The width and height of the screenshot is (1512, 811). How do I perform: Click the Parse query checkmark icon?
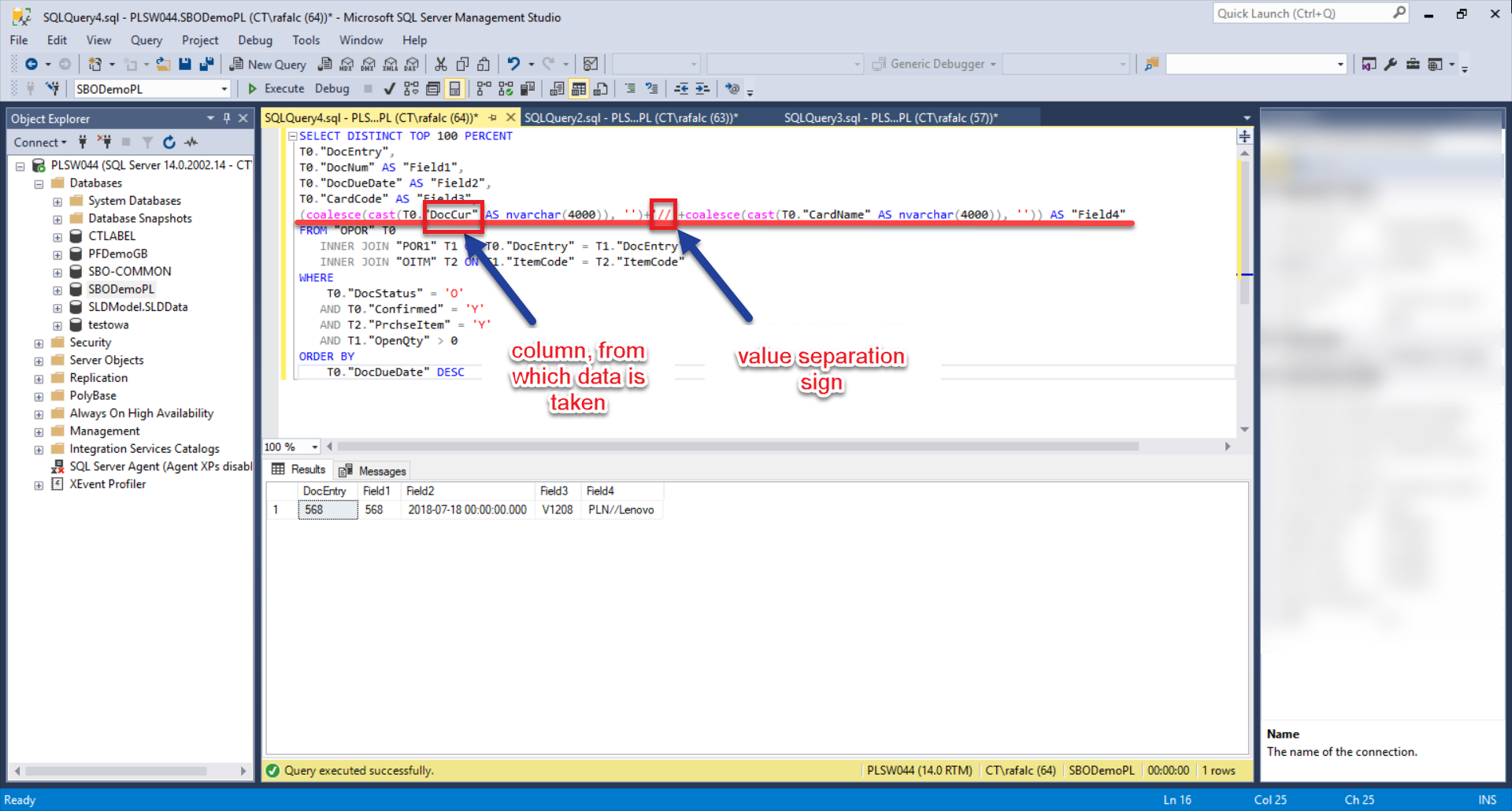click(x=389, y=89)
